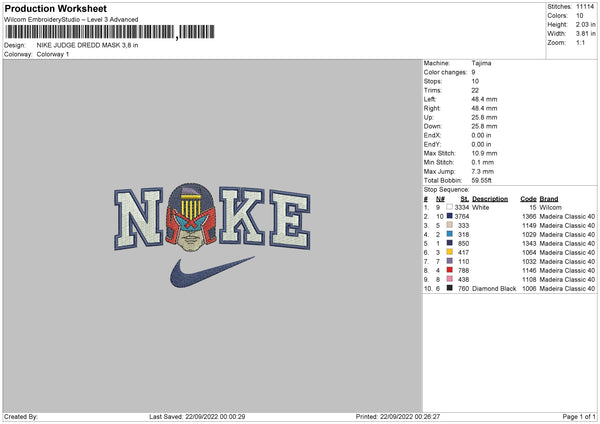Click the barcode under the worksheet title
This screenshot has height=424, width=600.
click(110, 32)
